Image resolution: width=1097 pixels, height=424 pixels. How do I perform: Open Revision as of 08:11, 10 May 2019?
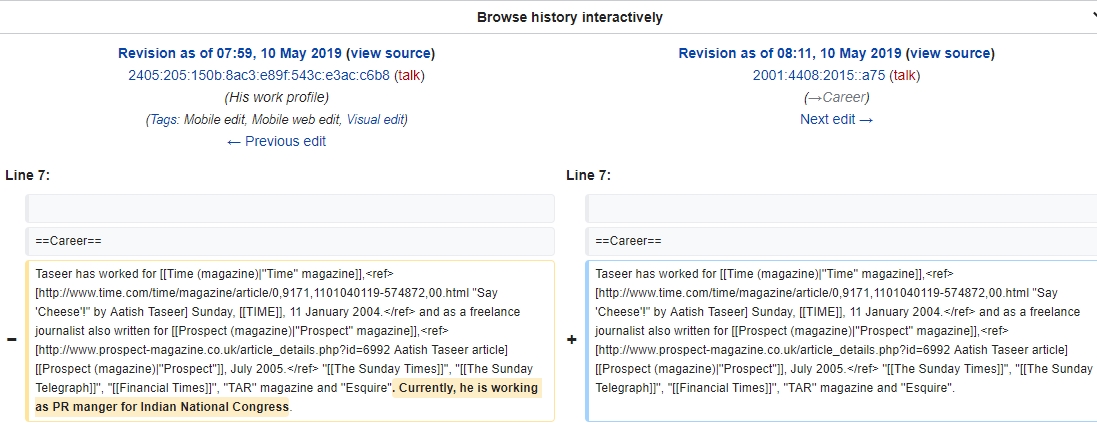pos(790,53)
